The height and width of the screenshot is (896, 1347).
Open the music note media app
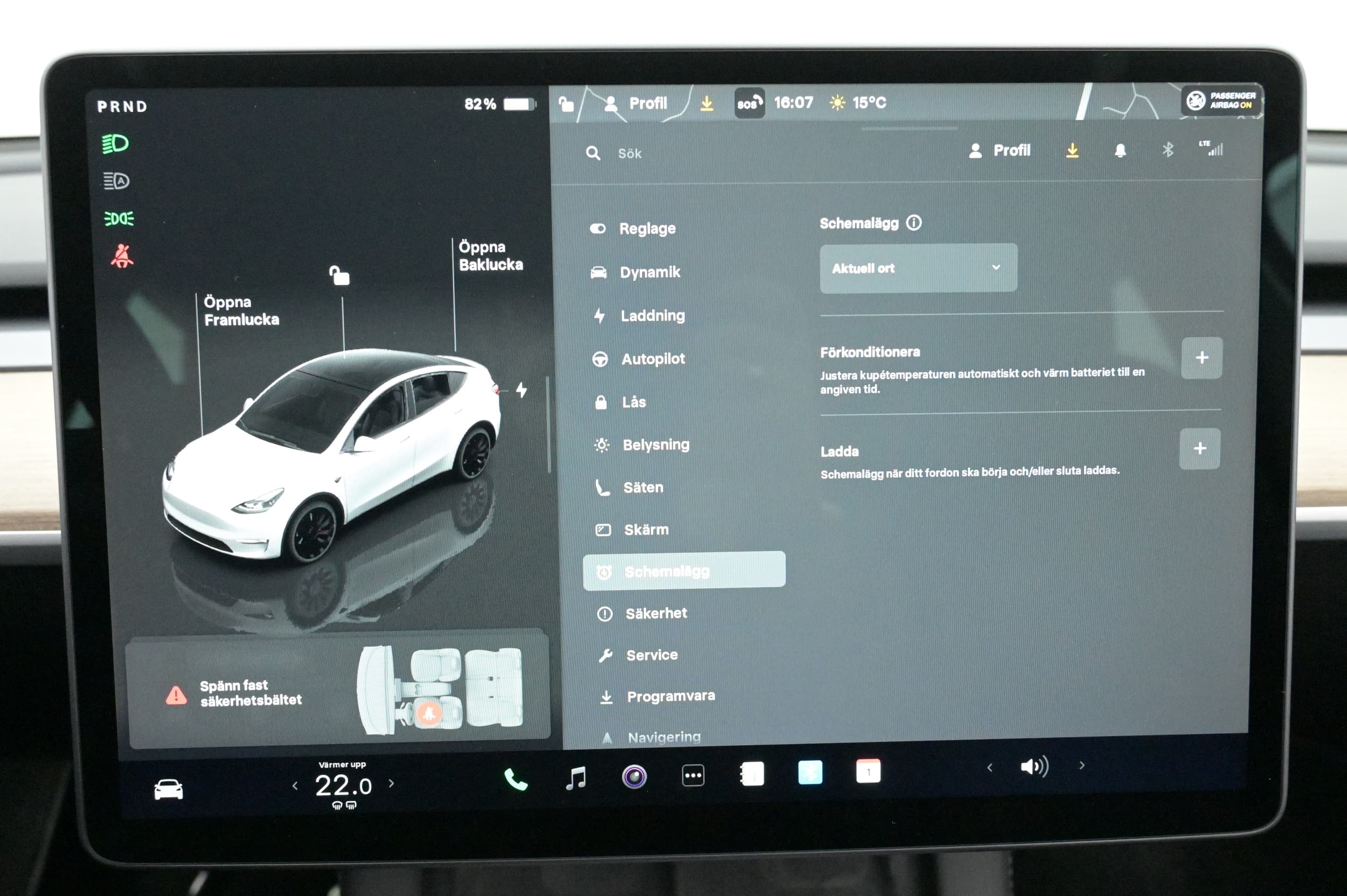coord(575,777)
